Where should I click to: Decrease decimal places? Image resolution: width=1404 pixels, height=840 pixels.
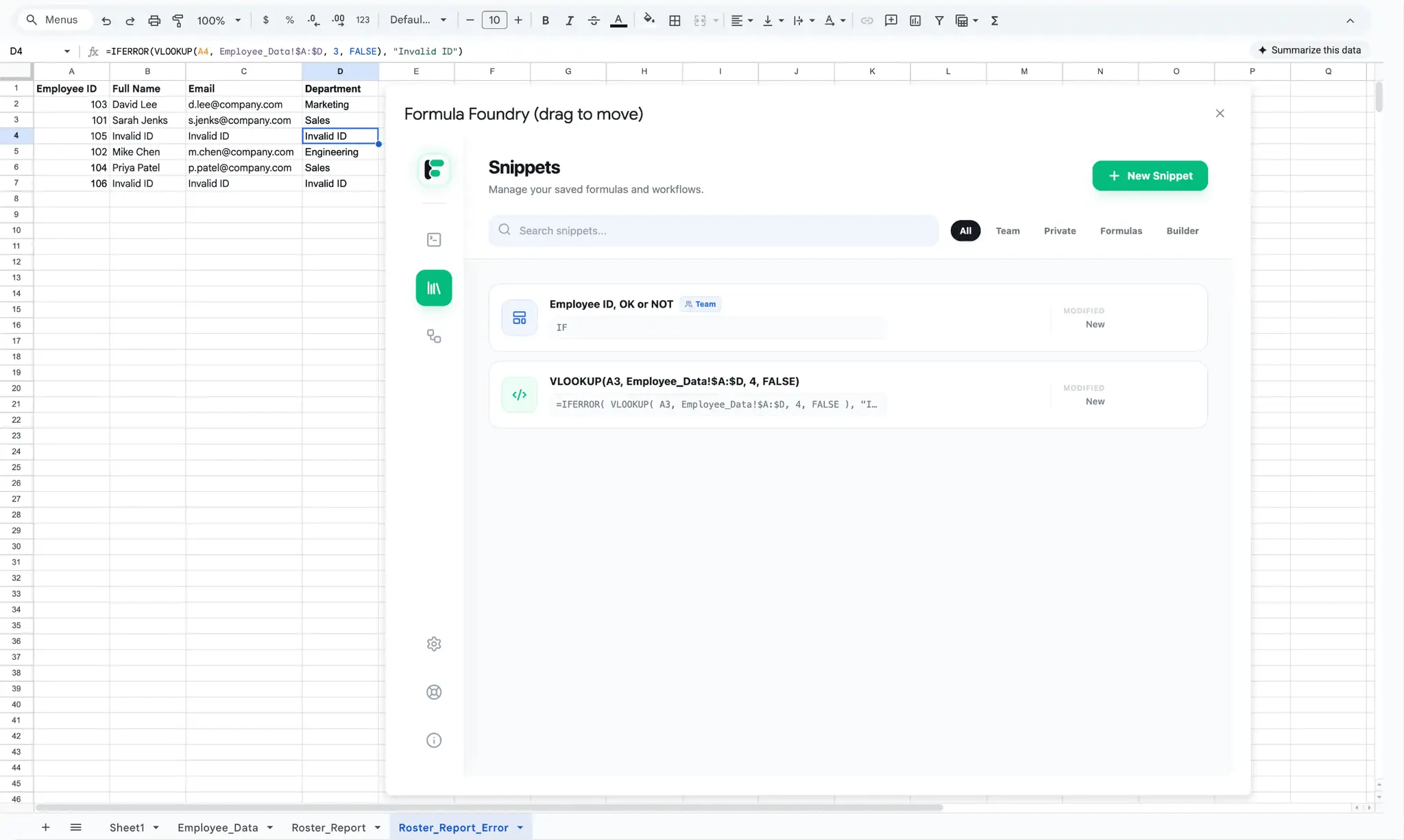314,21
